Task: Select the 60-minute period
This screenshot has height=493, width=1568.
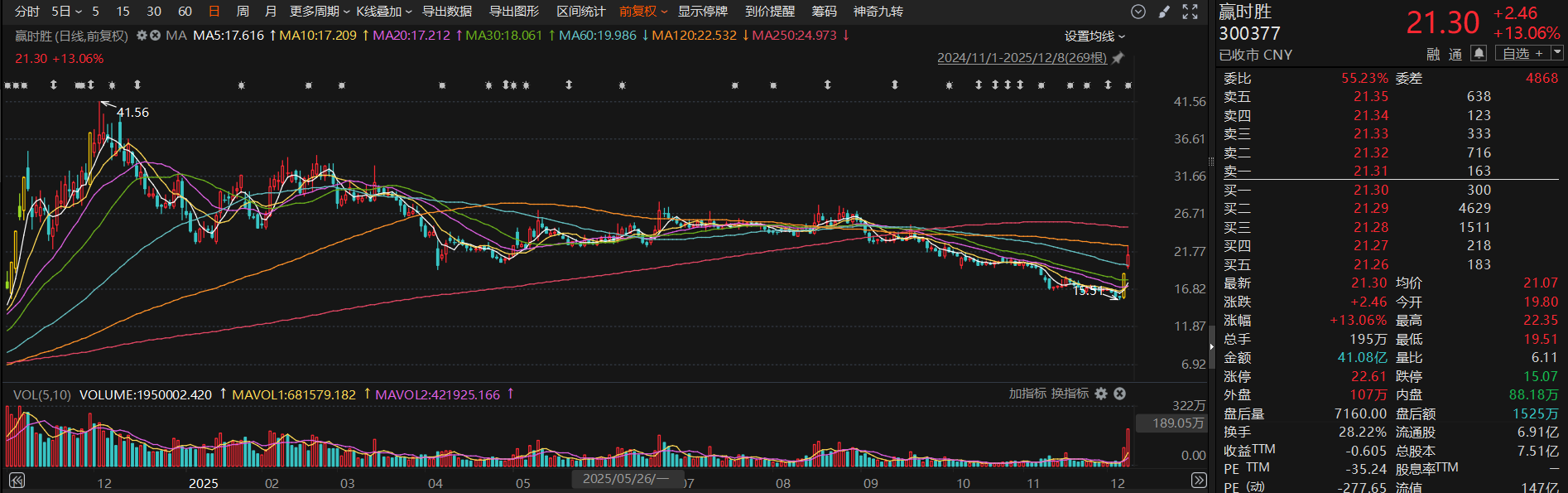Action: 185,12
